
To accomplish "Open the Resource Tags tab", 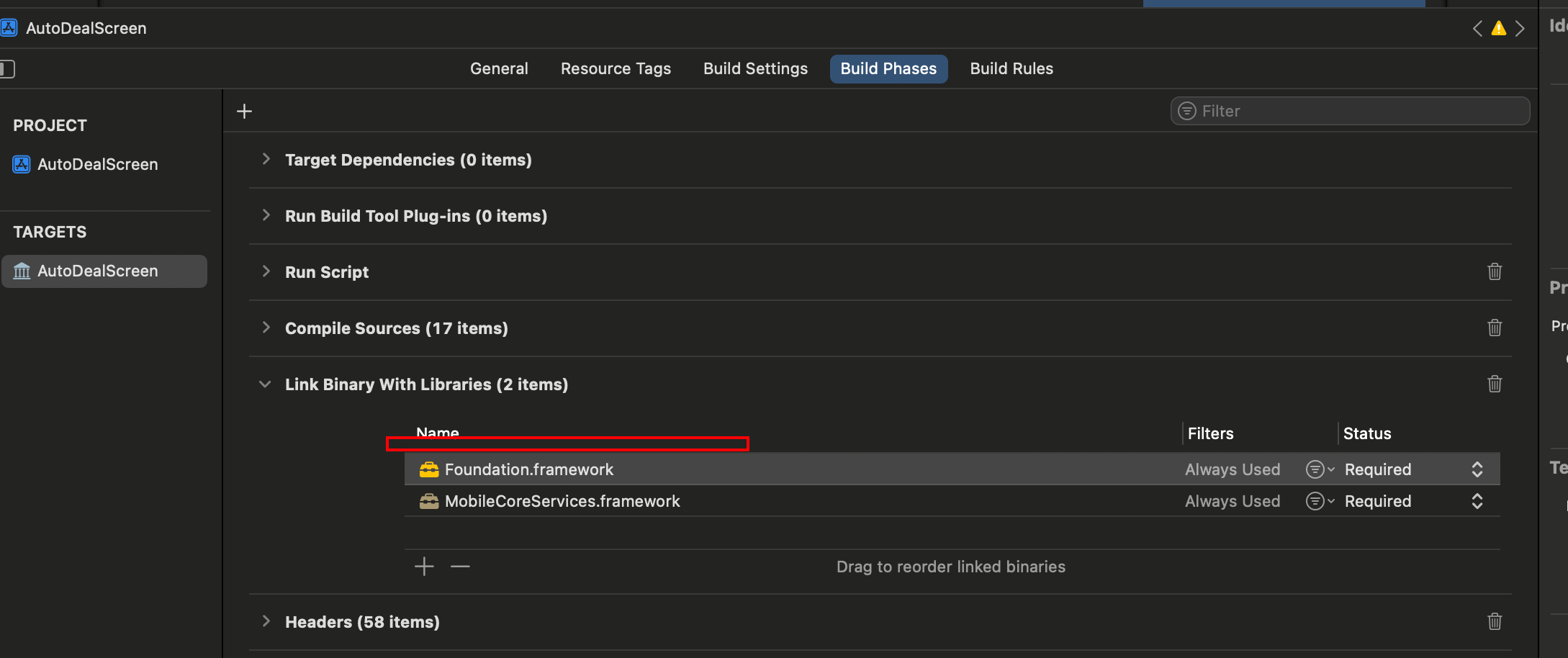I will point(616,68).
